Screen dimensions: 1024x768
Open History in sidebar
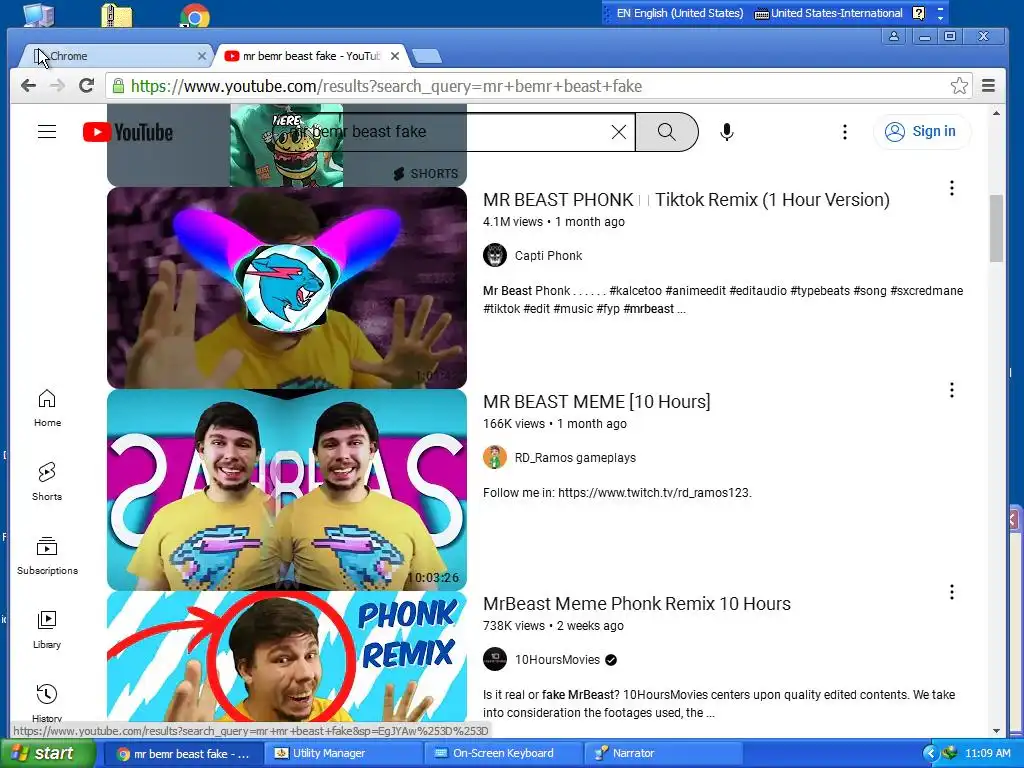click(x=47, y=703)
